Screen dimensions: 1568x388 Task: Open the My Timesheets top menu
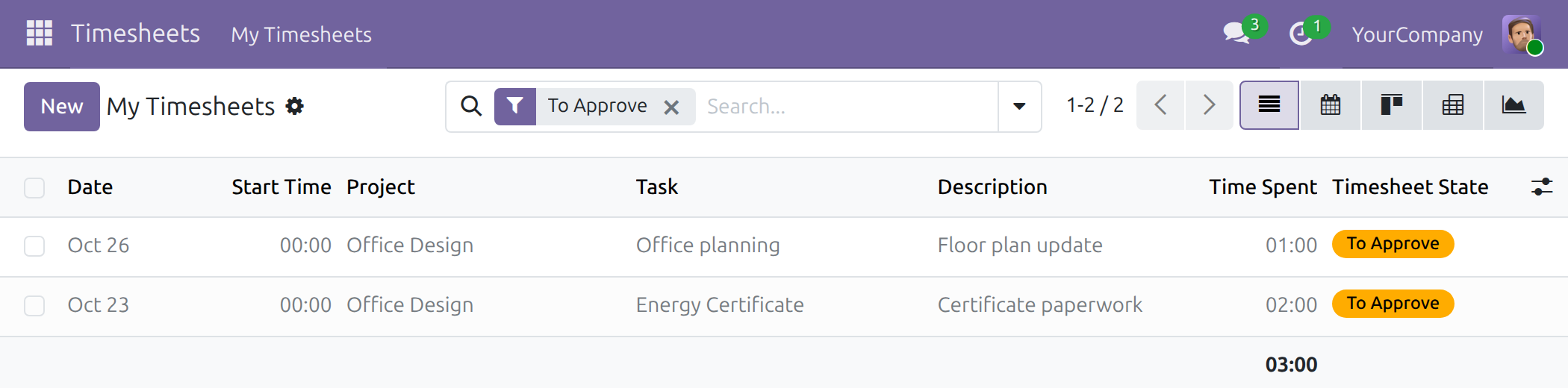point(301,34)
